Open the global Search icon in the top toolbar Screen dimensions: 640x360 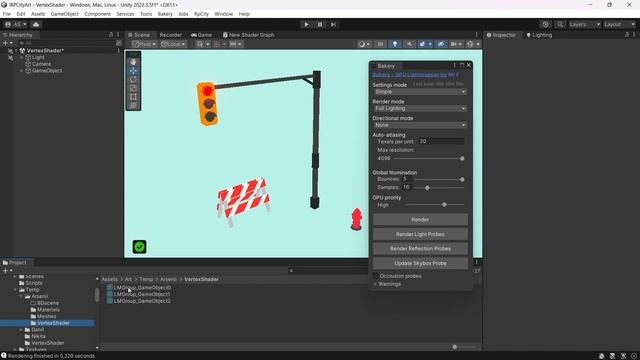pyautogui.click(x=560, y=24)
